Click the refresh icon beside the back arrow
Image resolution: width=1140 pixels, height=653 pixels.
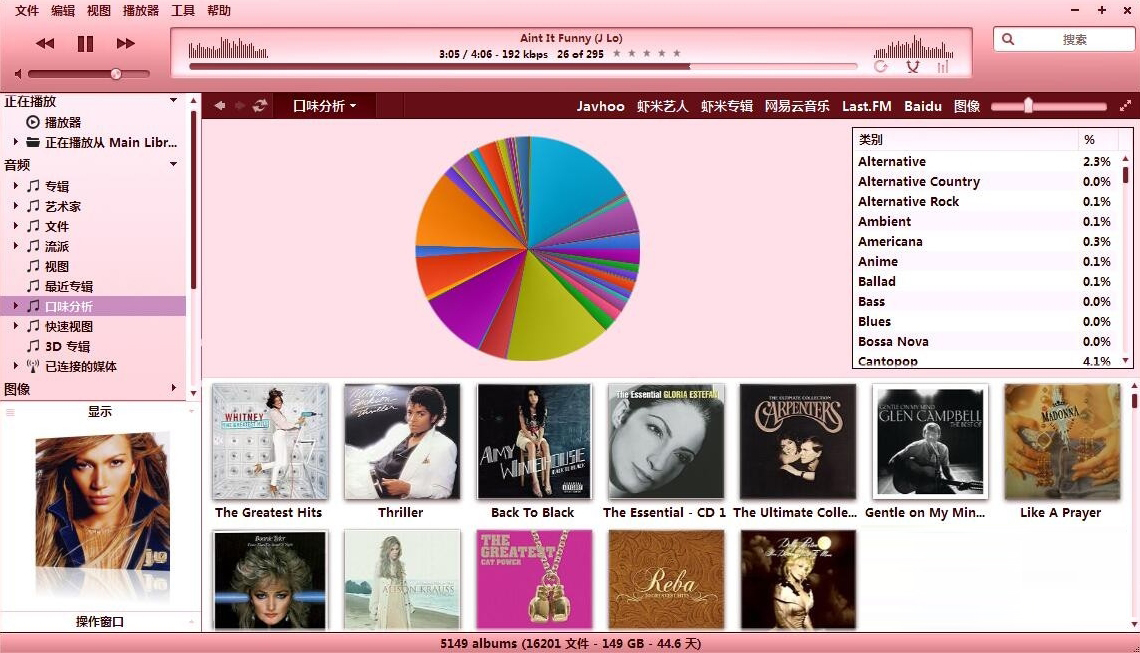click(x=259, y=105)
